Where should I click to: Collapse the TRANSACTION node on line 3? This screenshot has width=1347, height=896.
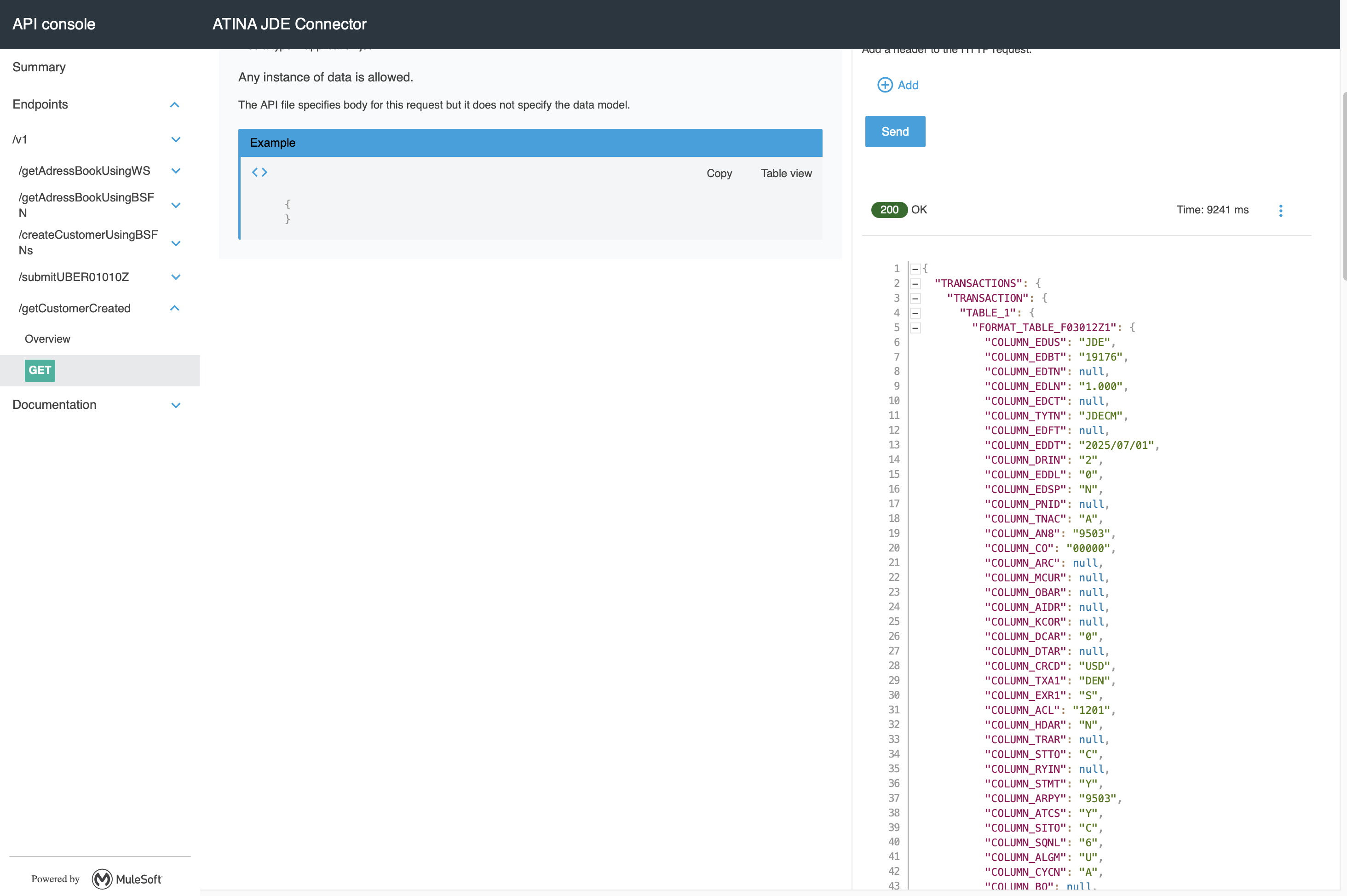pos(915,299)
